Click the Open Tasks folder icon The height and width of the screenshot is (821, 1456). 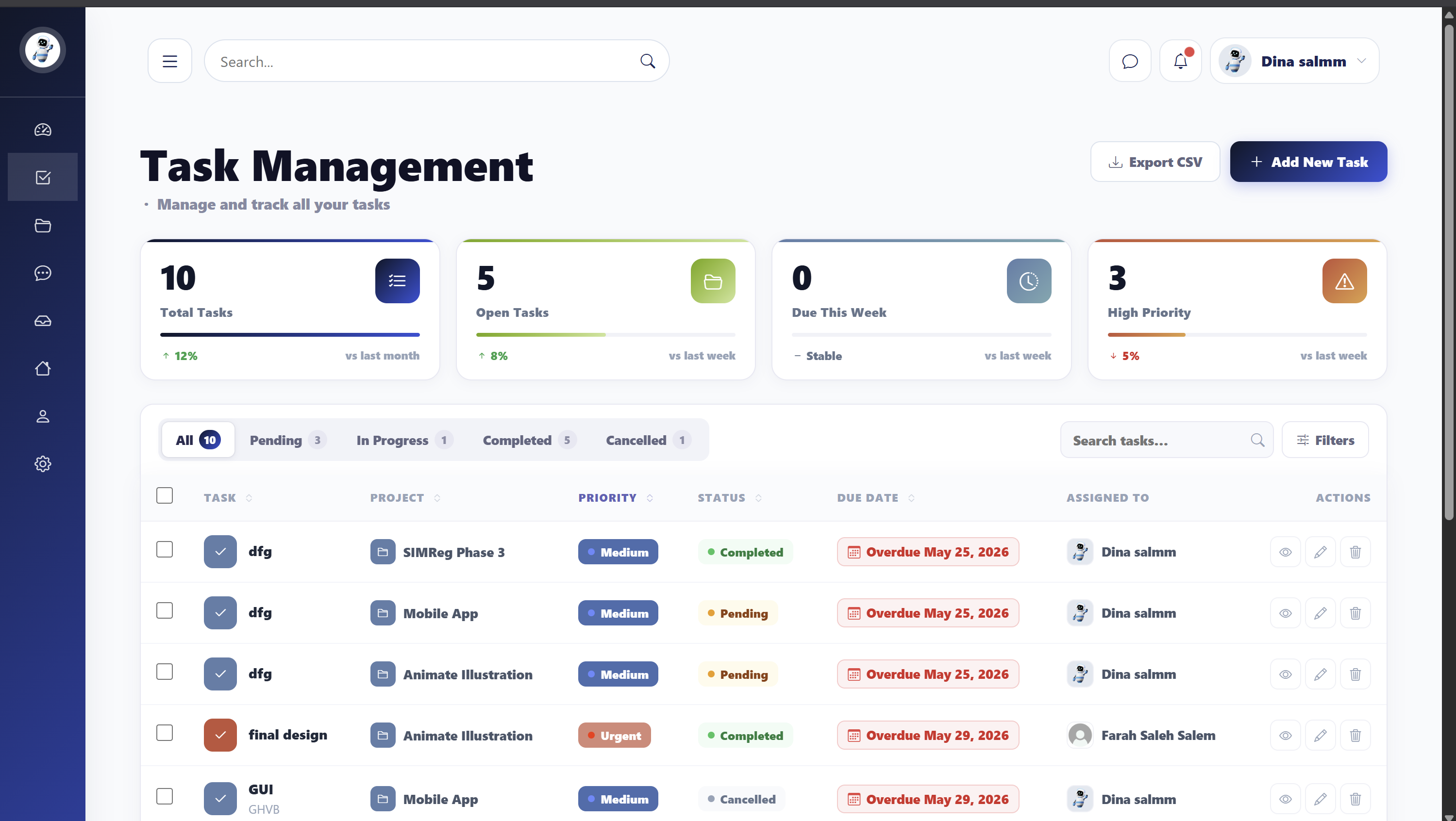pos(713,281)
